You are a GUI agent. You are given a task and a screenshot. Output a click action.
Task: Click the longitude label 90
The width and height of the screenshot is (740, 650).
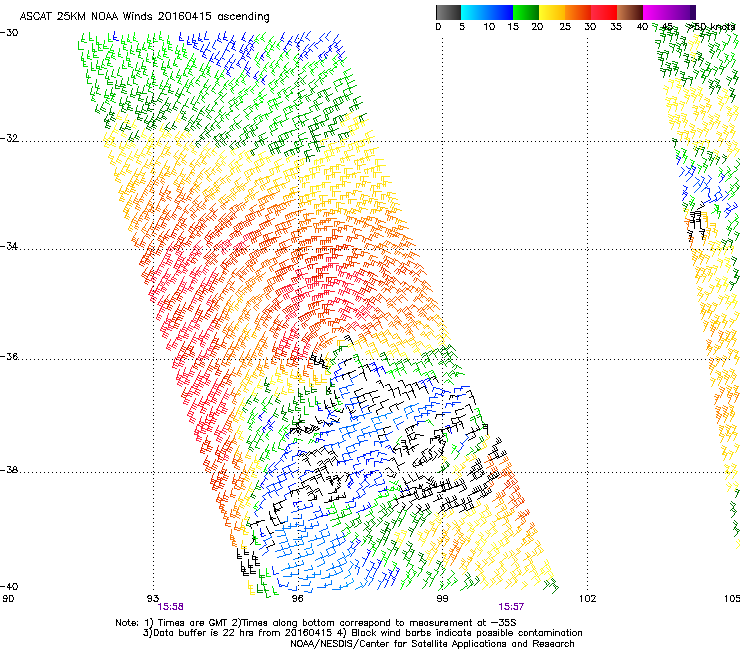(8, 599)
